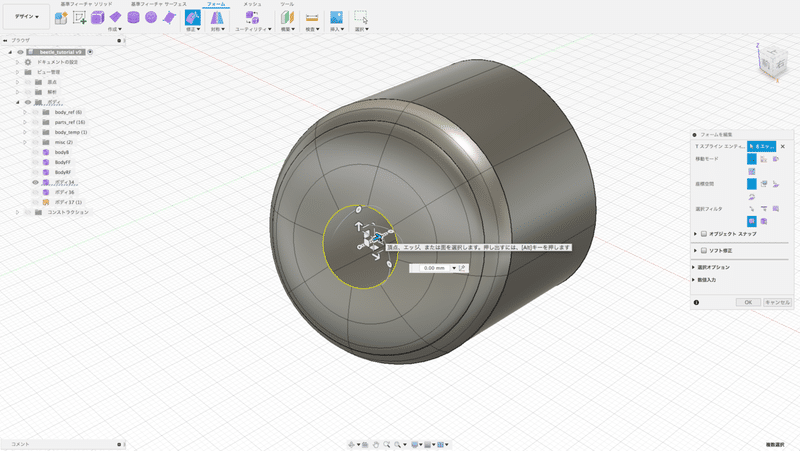Screen dimensions: 800x451
Task: Switch to the ツール tab
Action: (x=287, y=4)
